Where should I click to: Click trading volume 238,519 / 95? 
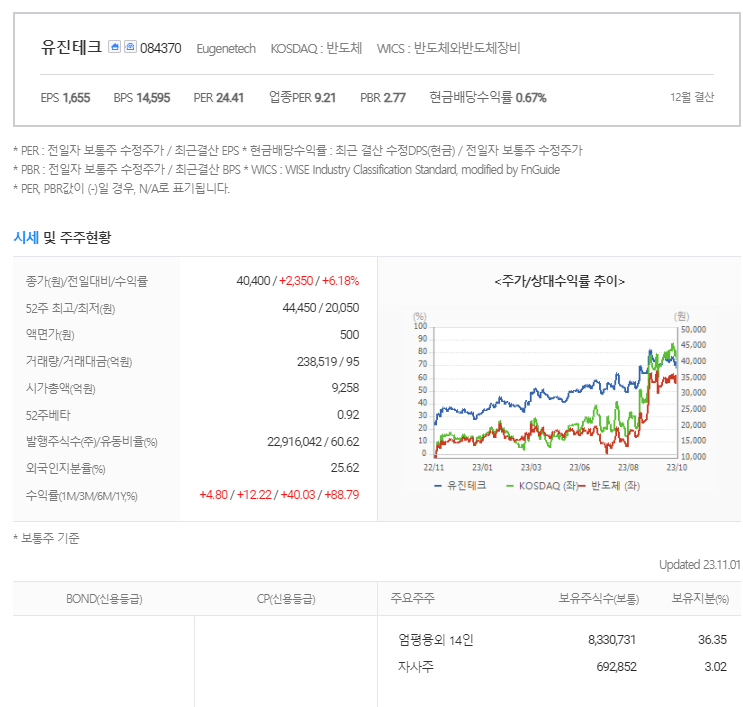pyautogui.click(x=328, y=362)
